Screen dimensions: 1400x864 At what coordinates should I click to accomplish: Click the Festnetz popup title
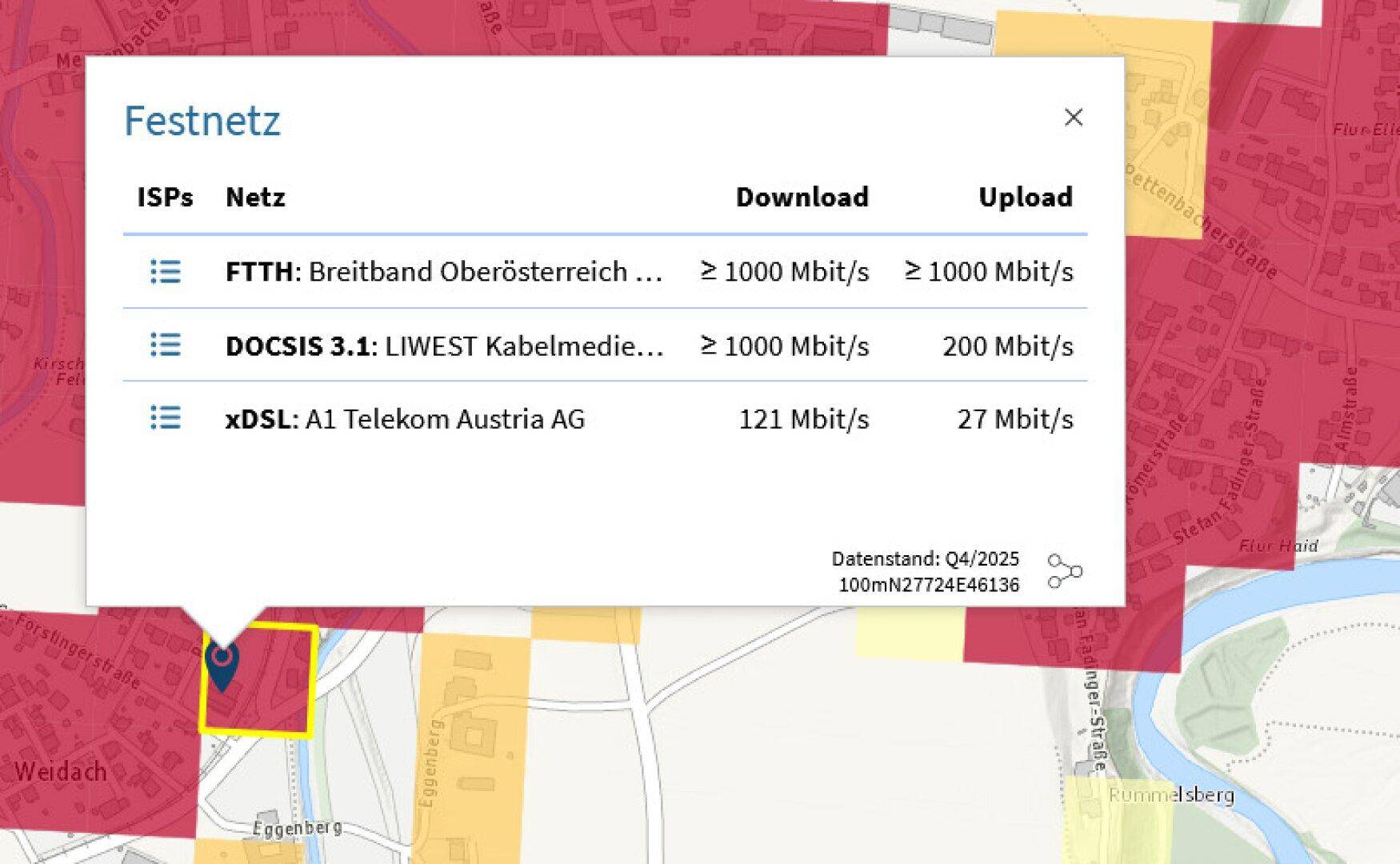click(x=202, y=121)
